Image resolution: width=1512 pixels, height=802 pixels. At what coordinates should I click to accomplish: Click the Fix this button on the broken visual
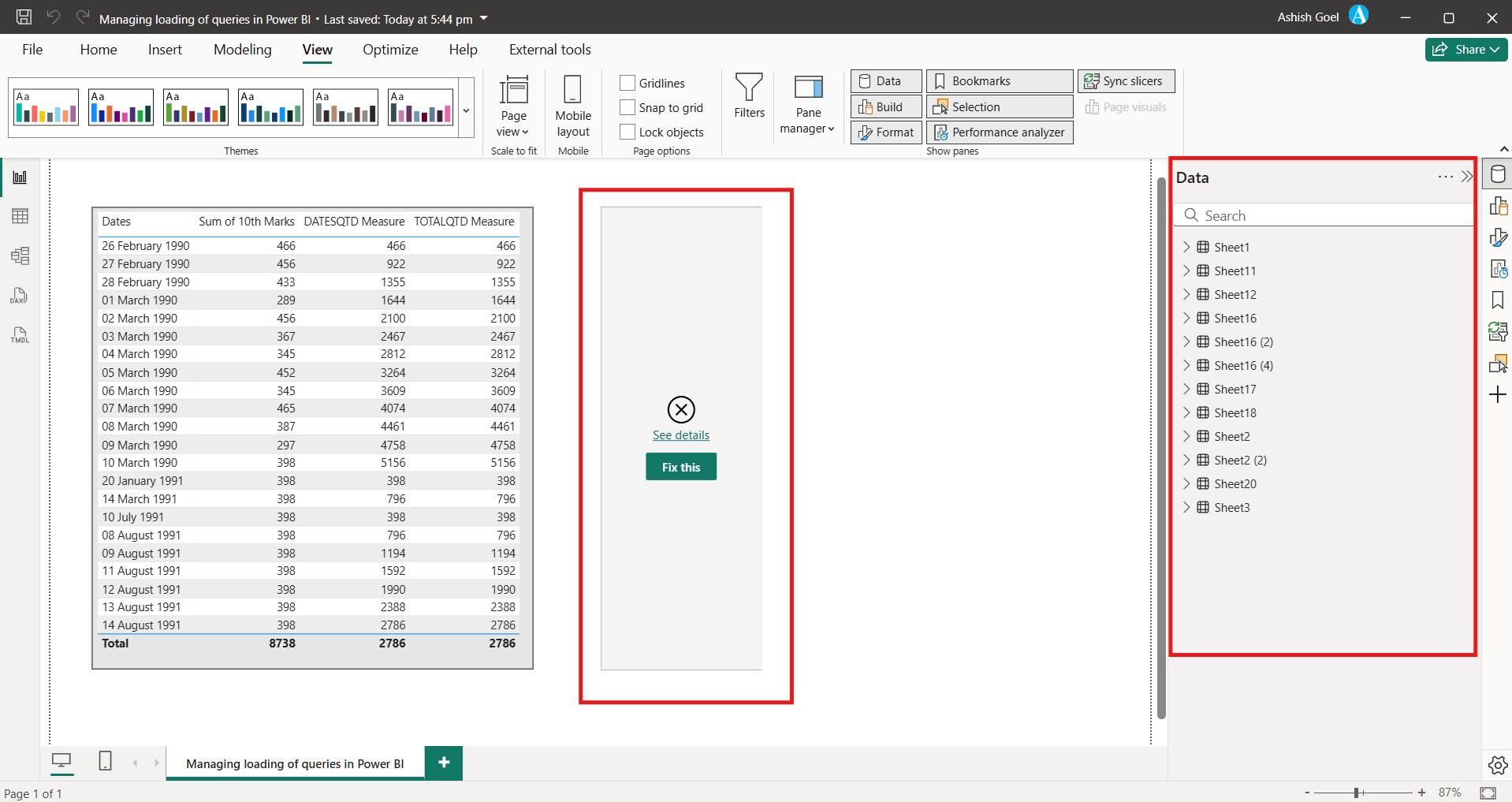(680, 466)
